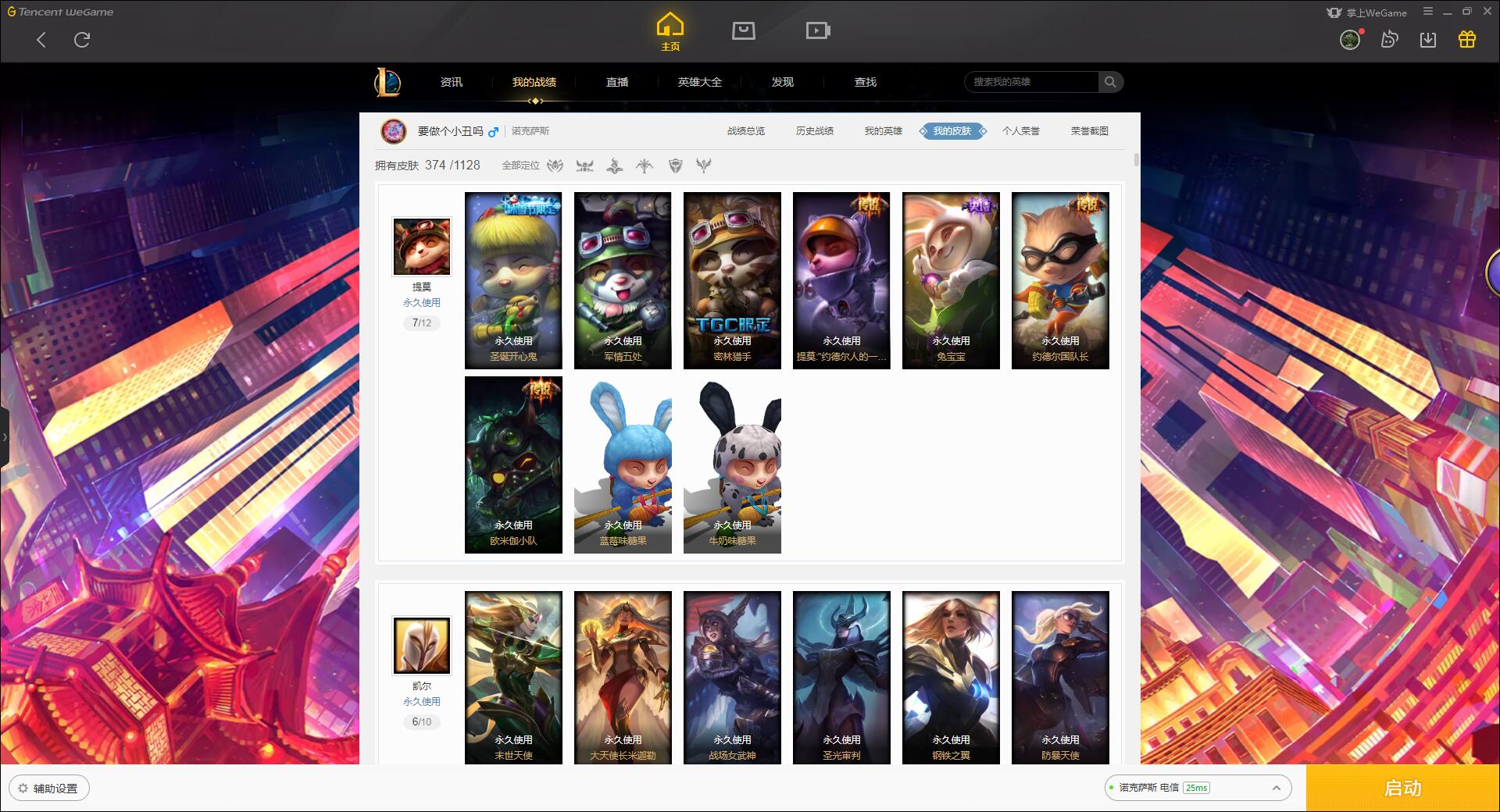Screen dimensions: 1500x812
Task: Open the 欧米伽小队 Teemo skin
Action: [x=513, y=465]
